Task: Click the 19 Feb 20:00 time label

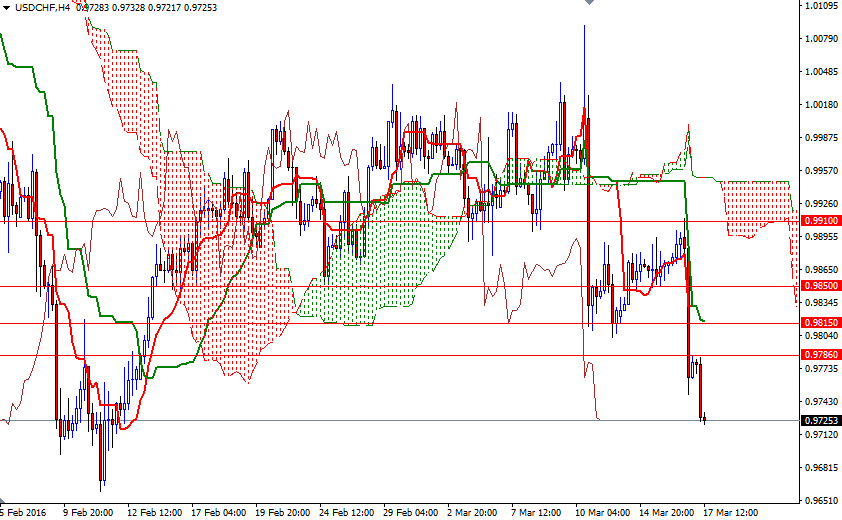Action: pyautogui.click(x=282, y=512)
